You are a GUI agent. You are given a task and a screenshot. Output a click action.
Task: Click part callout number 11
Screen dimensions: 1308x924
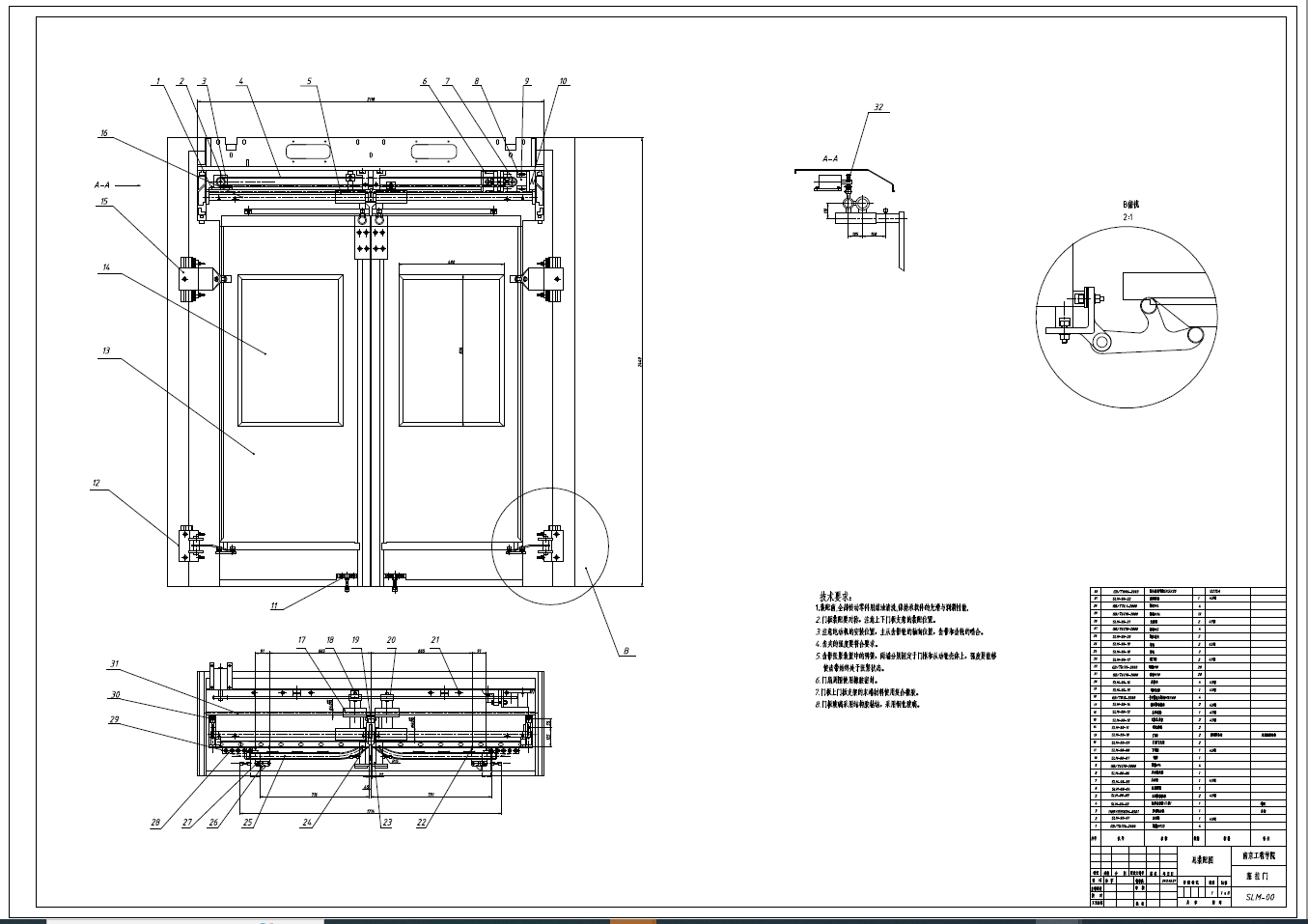click(x=274, y=605)
